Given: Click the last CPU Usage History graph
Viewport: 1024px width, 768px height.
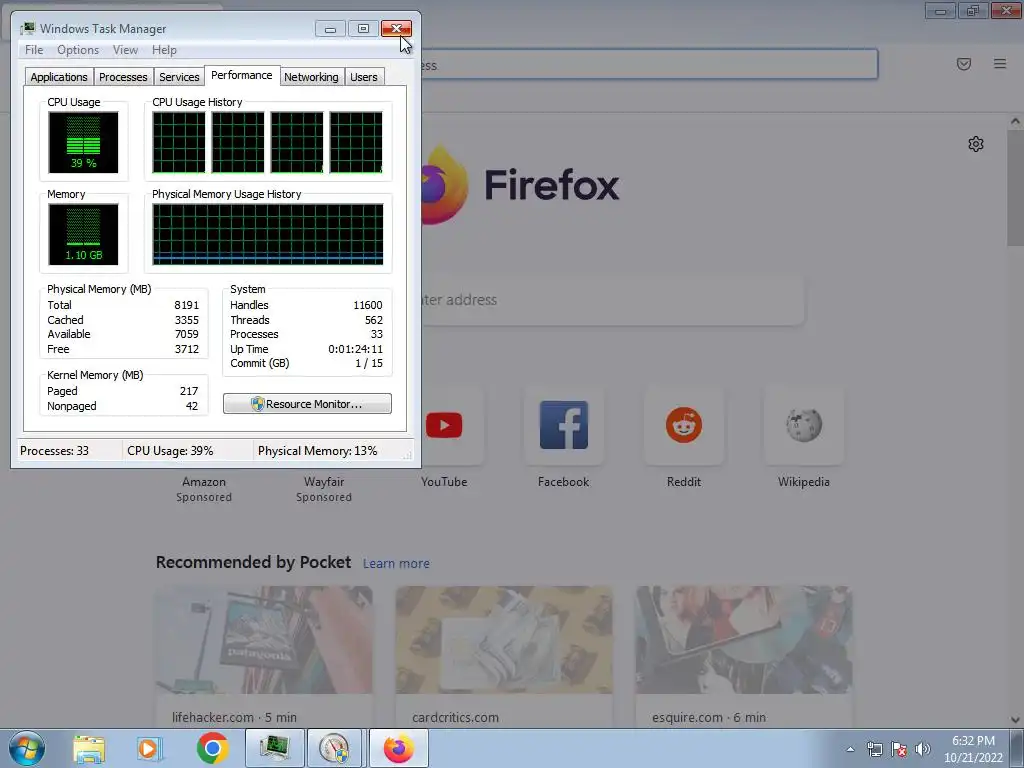Looking at the screenshot, I should [x=356, y=142].
